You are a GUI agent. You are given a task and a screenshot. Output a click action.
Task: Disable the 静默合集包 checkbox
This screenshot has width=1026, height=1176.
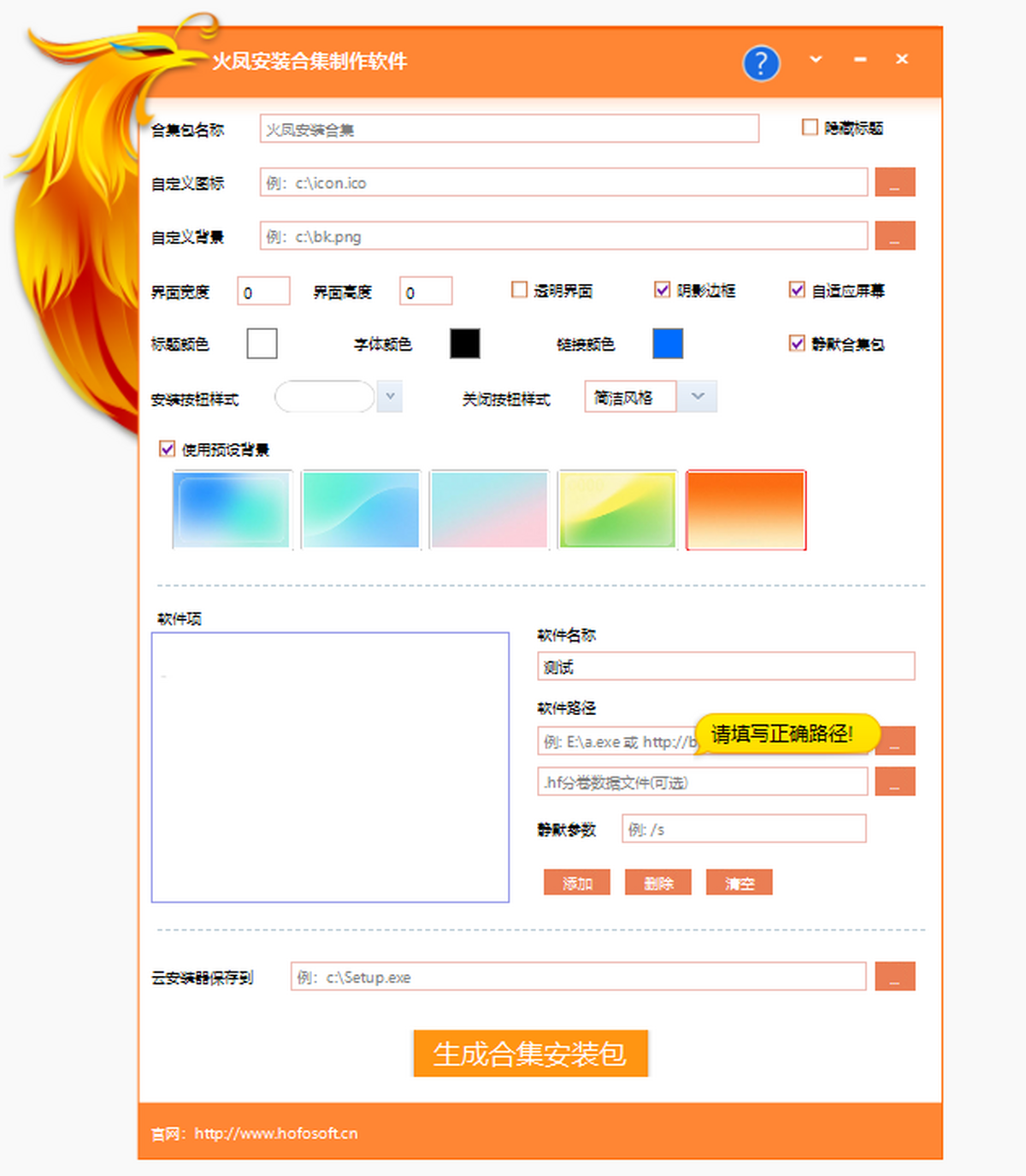point(797,343)
